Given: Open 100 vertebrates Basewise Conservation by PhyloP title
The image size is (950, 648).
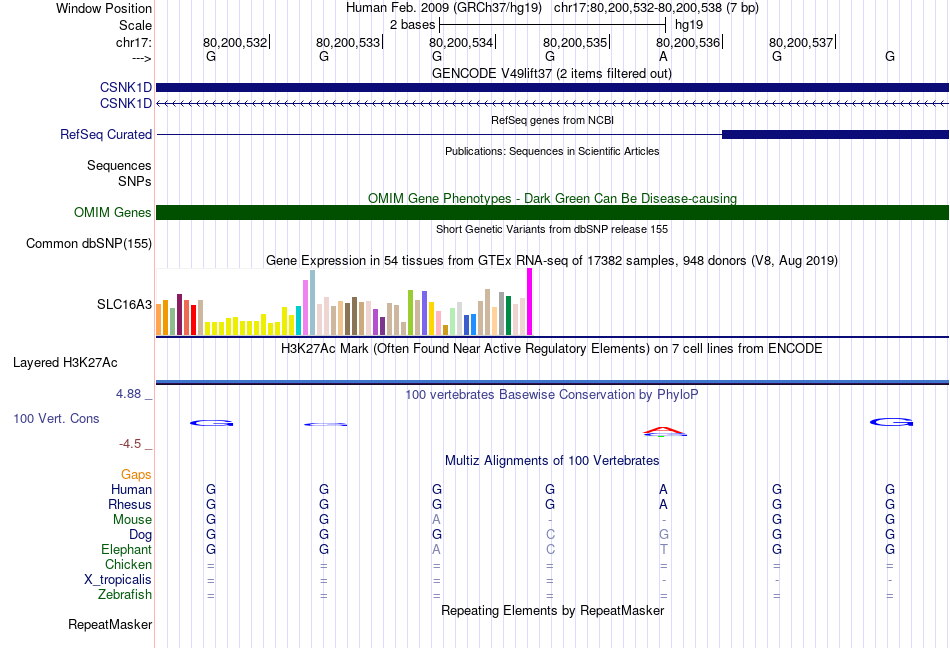Looking at the screenshot, I should click(551, 394).
